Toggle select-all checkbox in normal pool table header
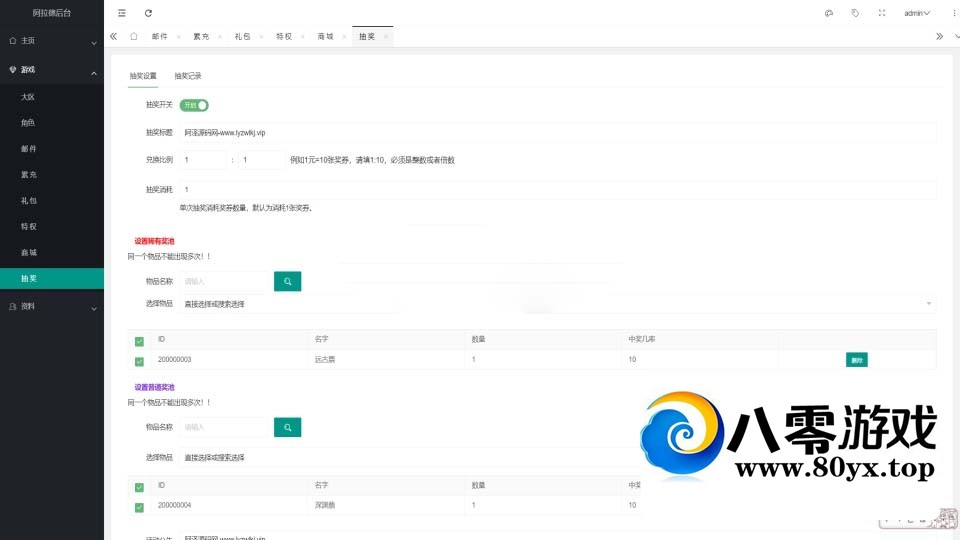Image resolution: width=960 pixels, height=540 pixels. (139, 487)
